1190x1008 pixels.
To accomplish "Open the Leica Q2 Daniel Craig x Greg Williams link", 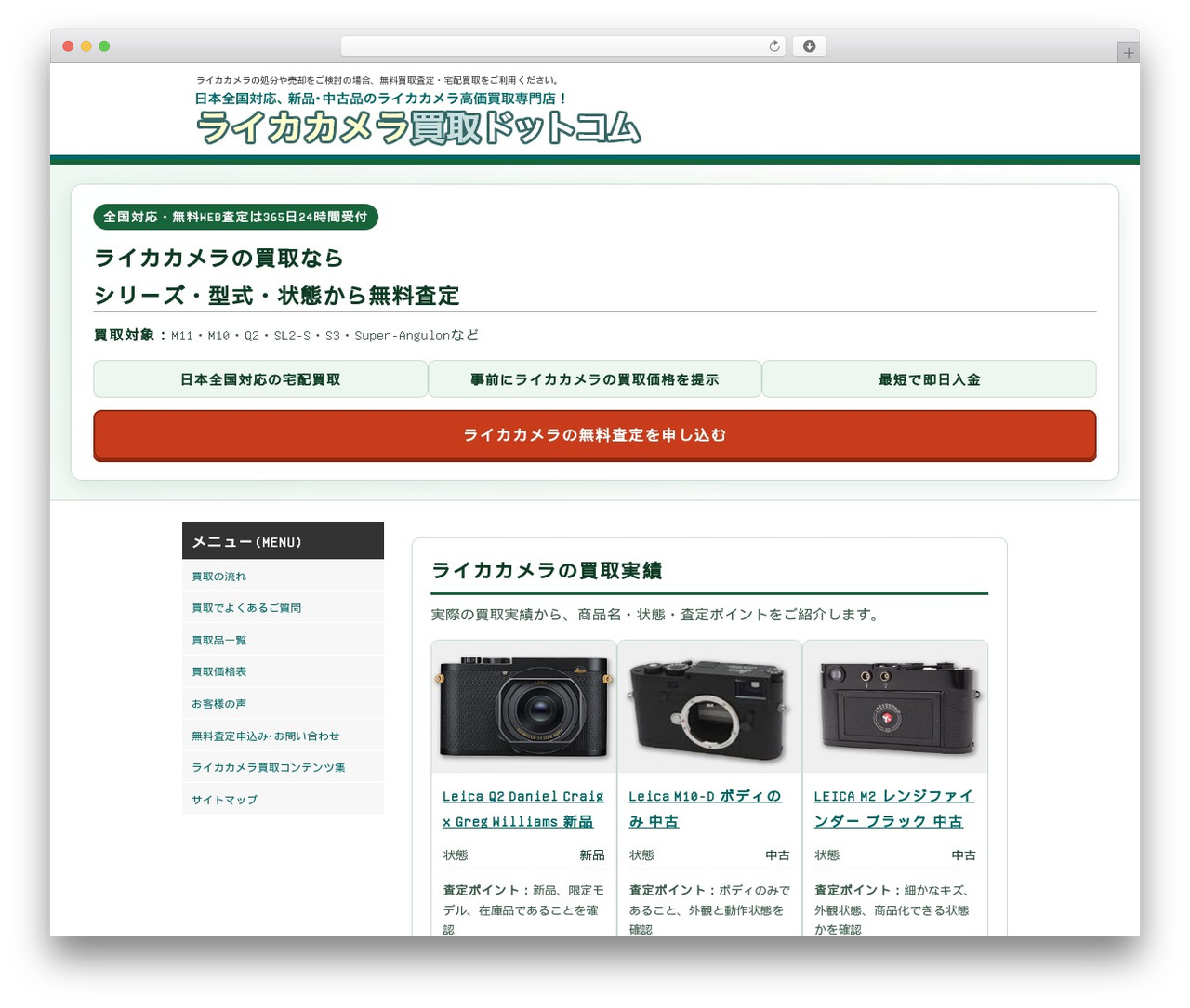I will click(x=523, y=809).
